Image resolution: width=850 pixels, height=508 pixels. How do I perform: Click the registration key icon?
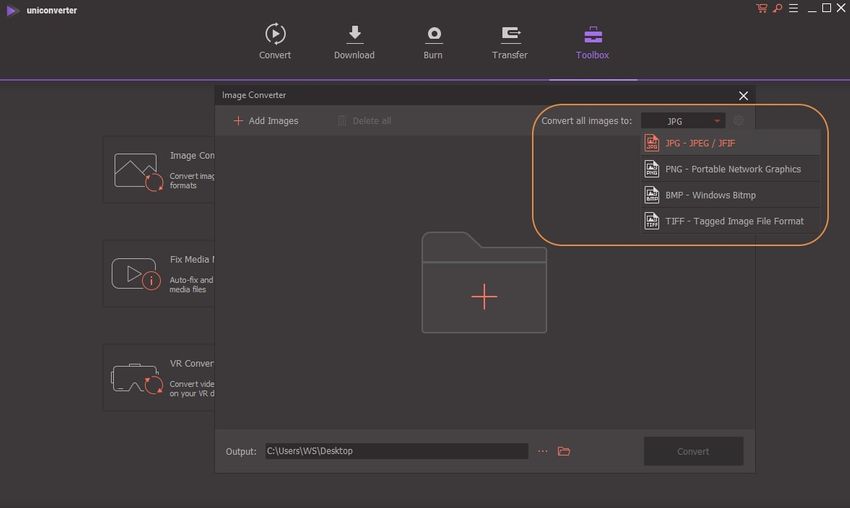pos(776,8)
